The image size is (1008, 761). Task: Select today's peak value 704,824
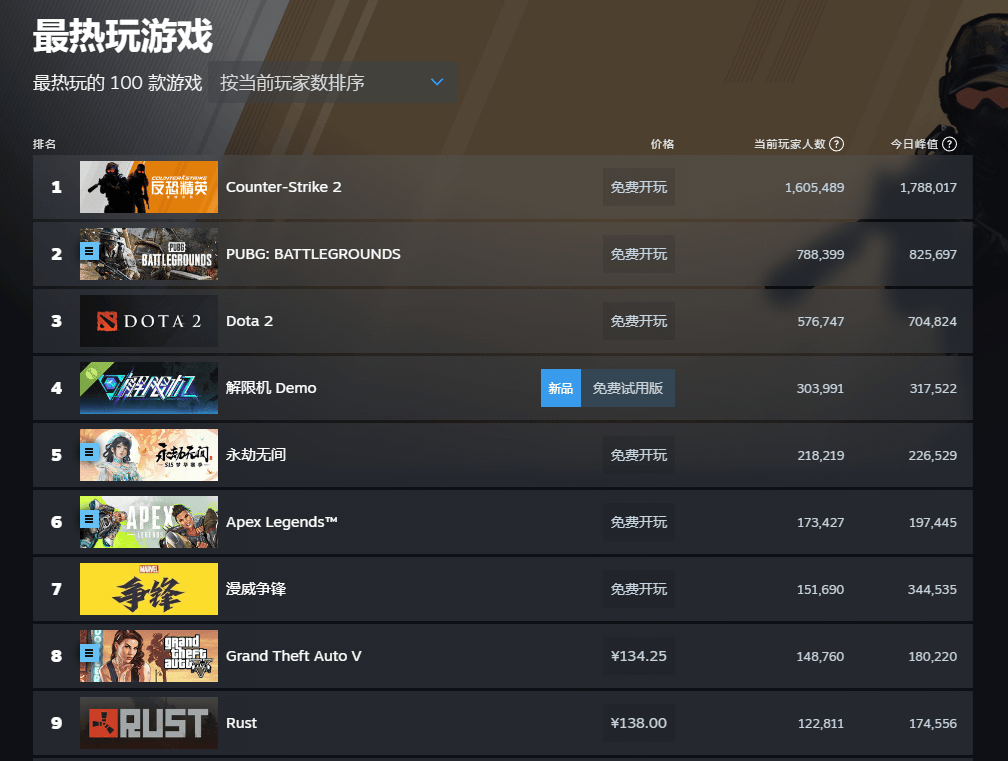pyautogui.click(x=932, y=321)
